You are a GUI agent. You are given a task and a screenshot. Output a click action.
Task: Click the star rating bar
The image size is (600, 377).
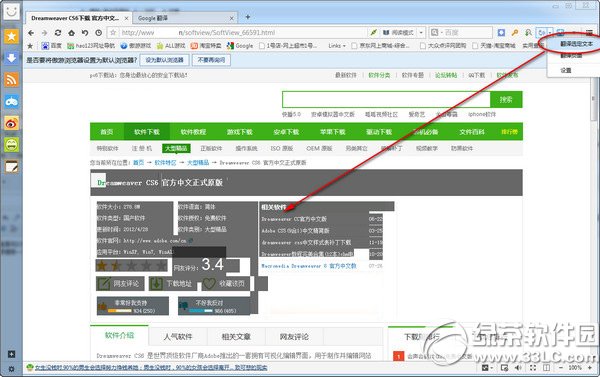[x=132, y=265]
